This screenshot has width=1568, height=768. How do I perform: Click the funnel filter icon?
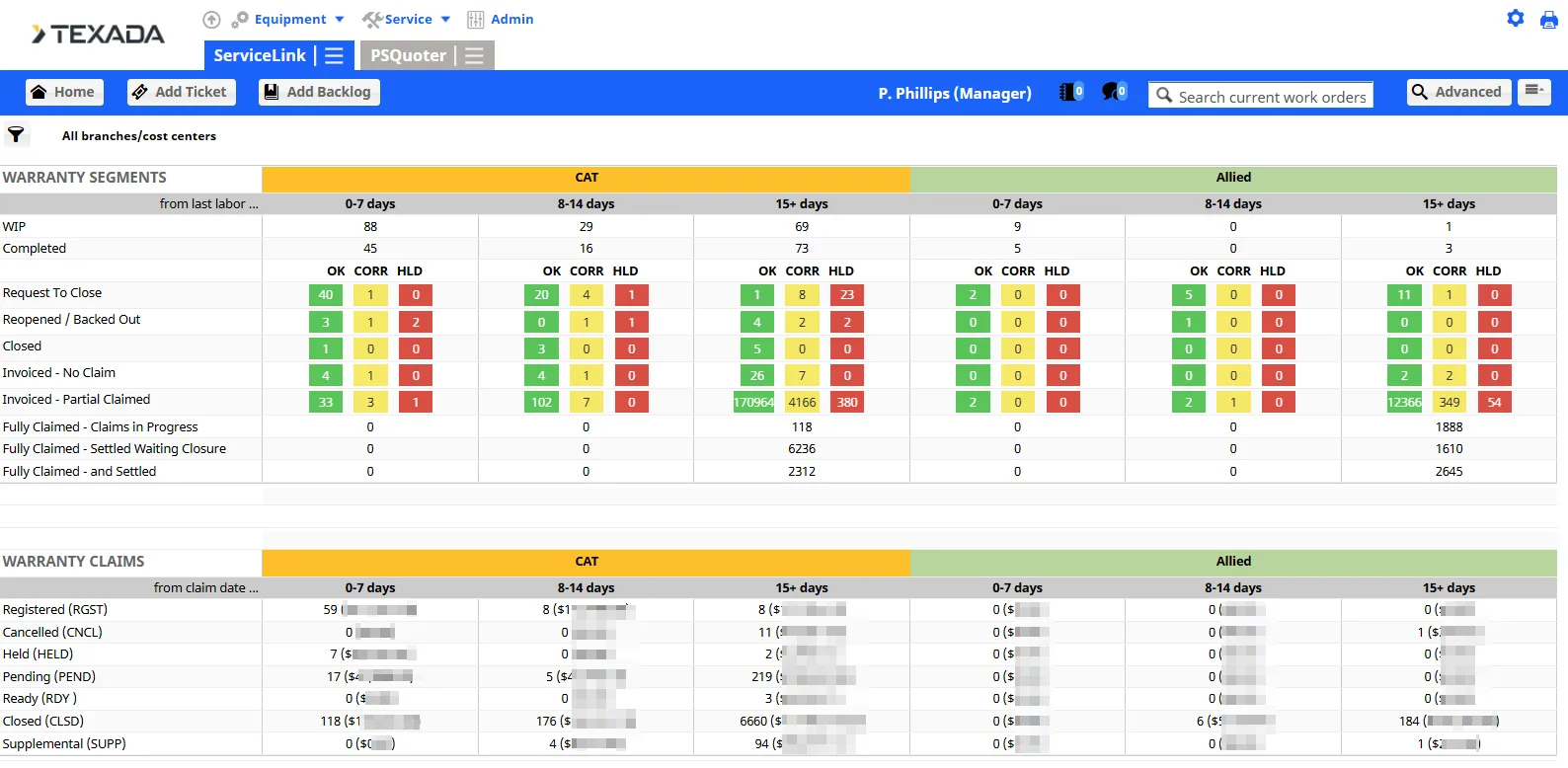(17, 135)
